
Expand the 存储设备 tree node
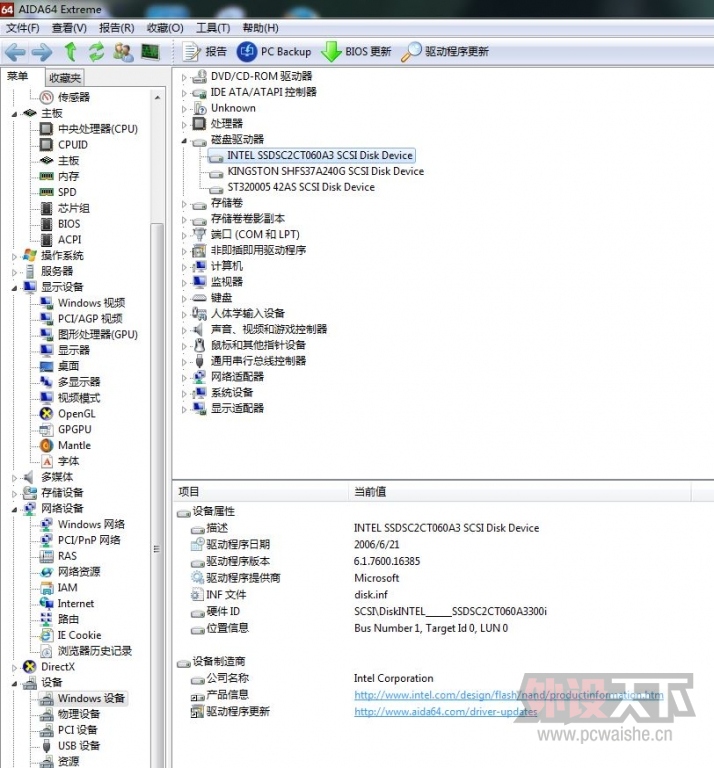[14, 494]
